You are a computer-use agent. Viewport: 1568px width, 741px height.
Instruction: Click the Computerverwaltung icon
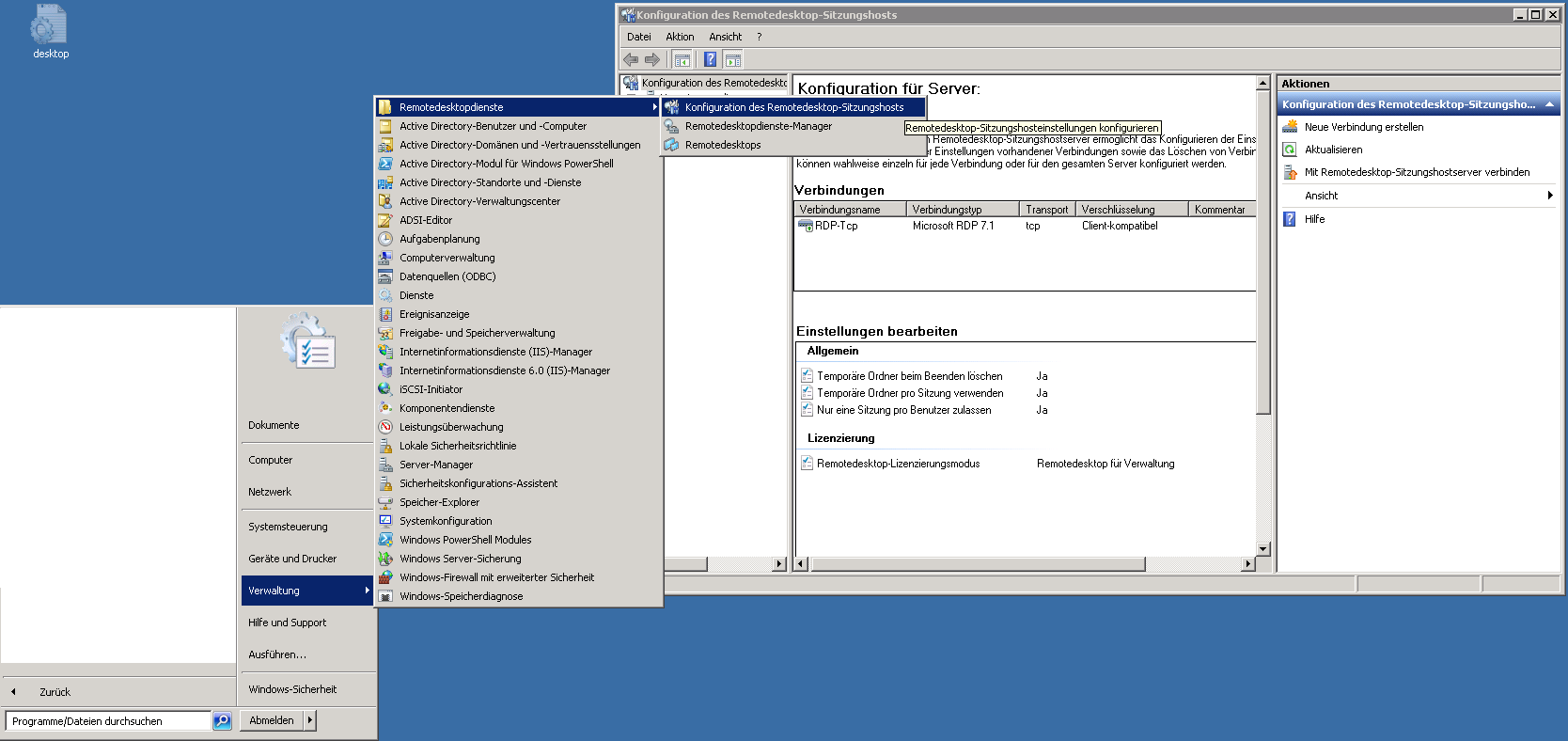[385, 258]
